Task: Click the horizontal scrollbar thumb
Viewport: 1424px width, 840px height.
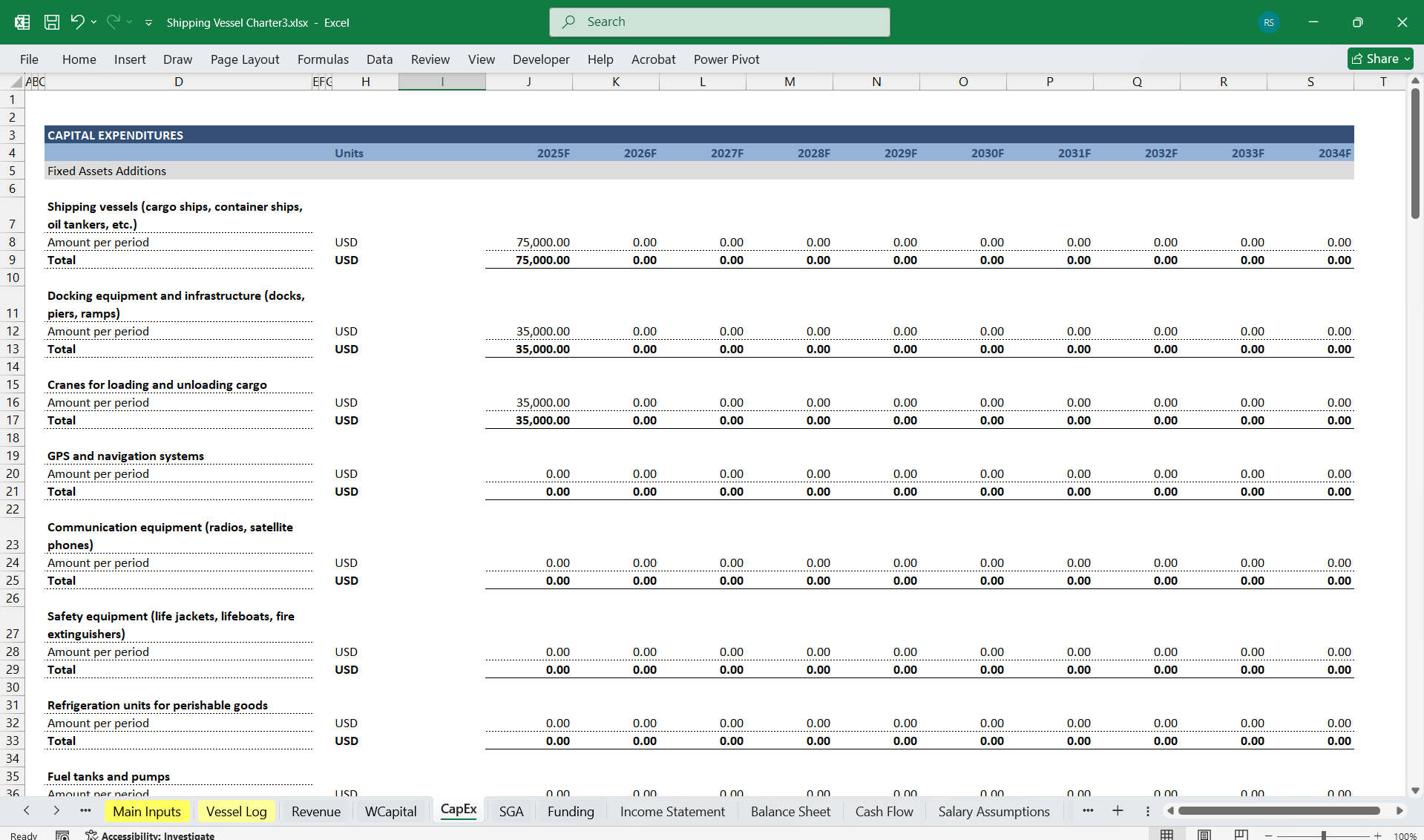Action: pyautogui.click(x=1279, y=810)
